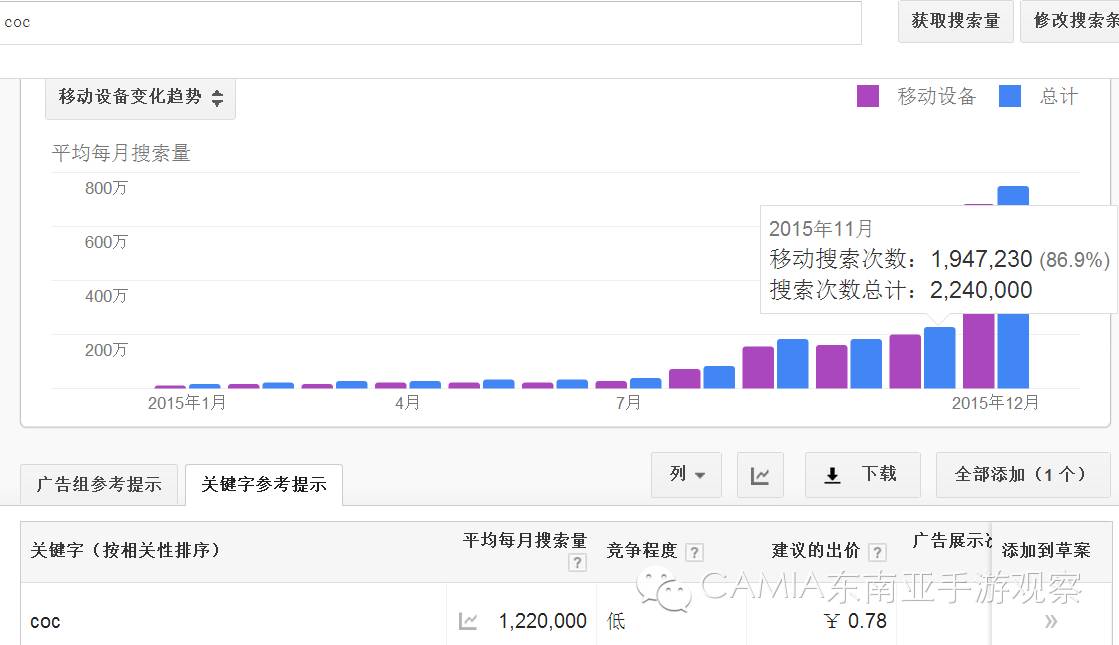Click the blue 总计 legend swatch
This screenshot has height=645, width=1119.
point(1010,96)
